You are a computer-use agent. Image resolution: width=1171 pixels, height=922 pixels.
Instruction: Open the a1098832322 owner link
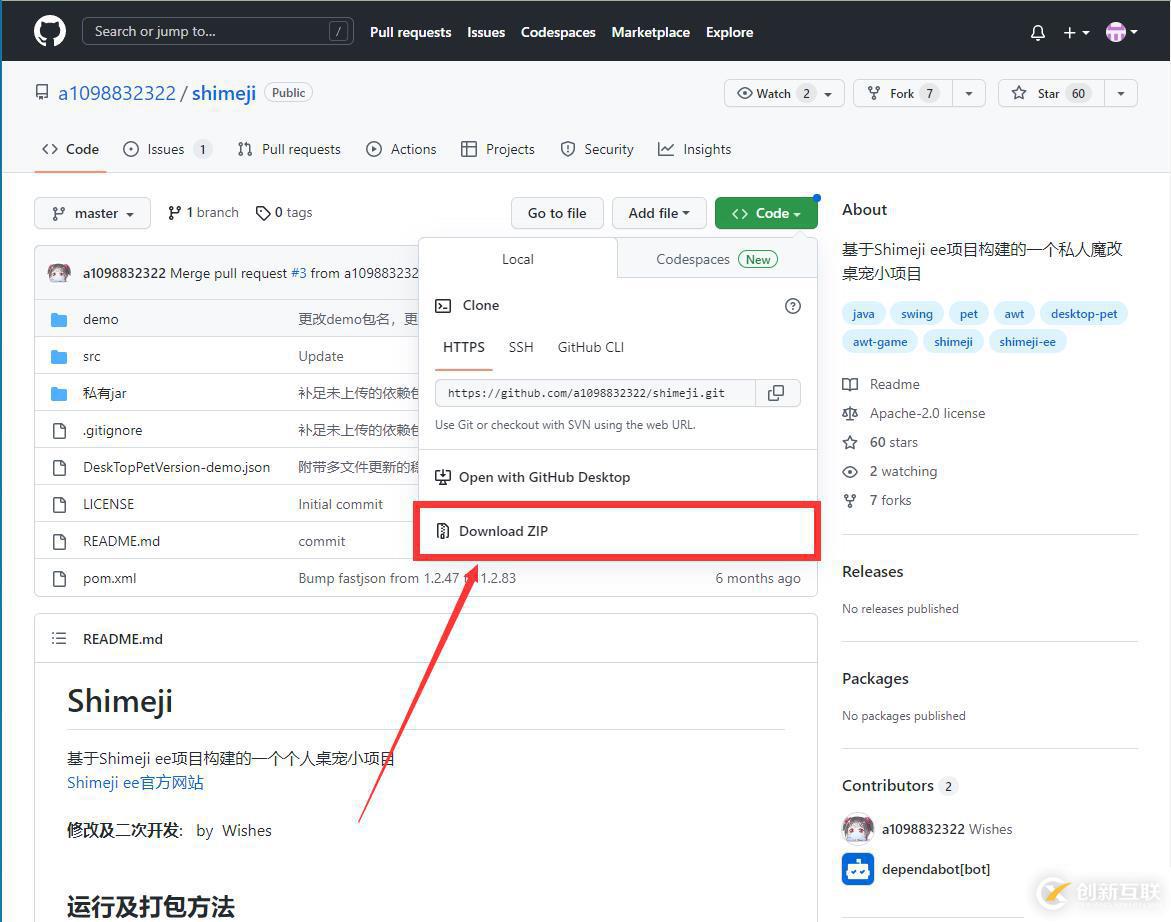click(117, 93)
